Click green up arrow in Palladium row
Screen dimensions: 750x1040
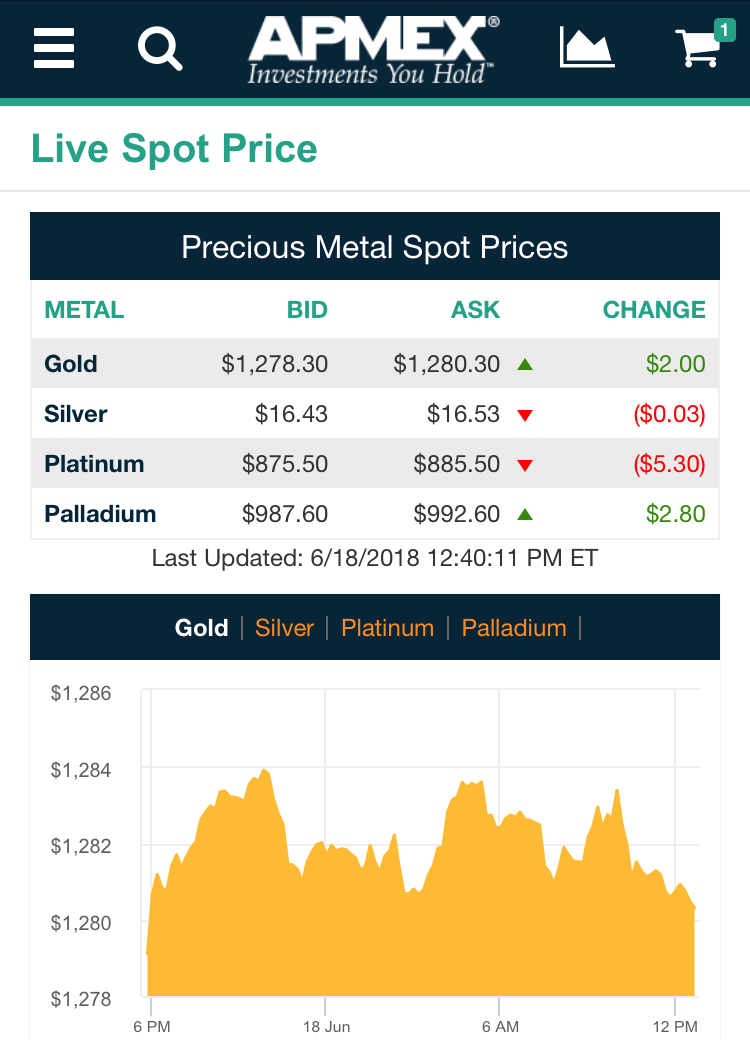[525, 515]
